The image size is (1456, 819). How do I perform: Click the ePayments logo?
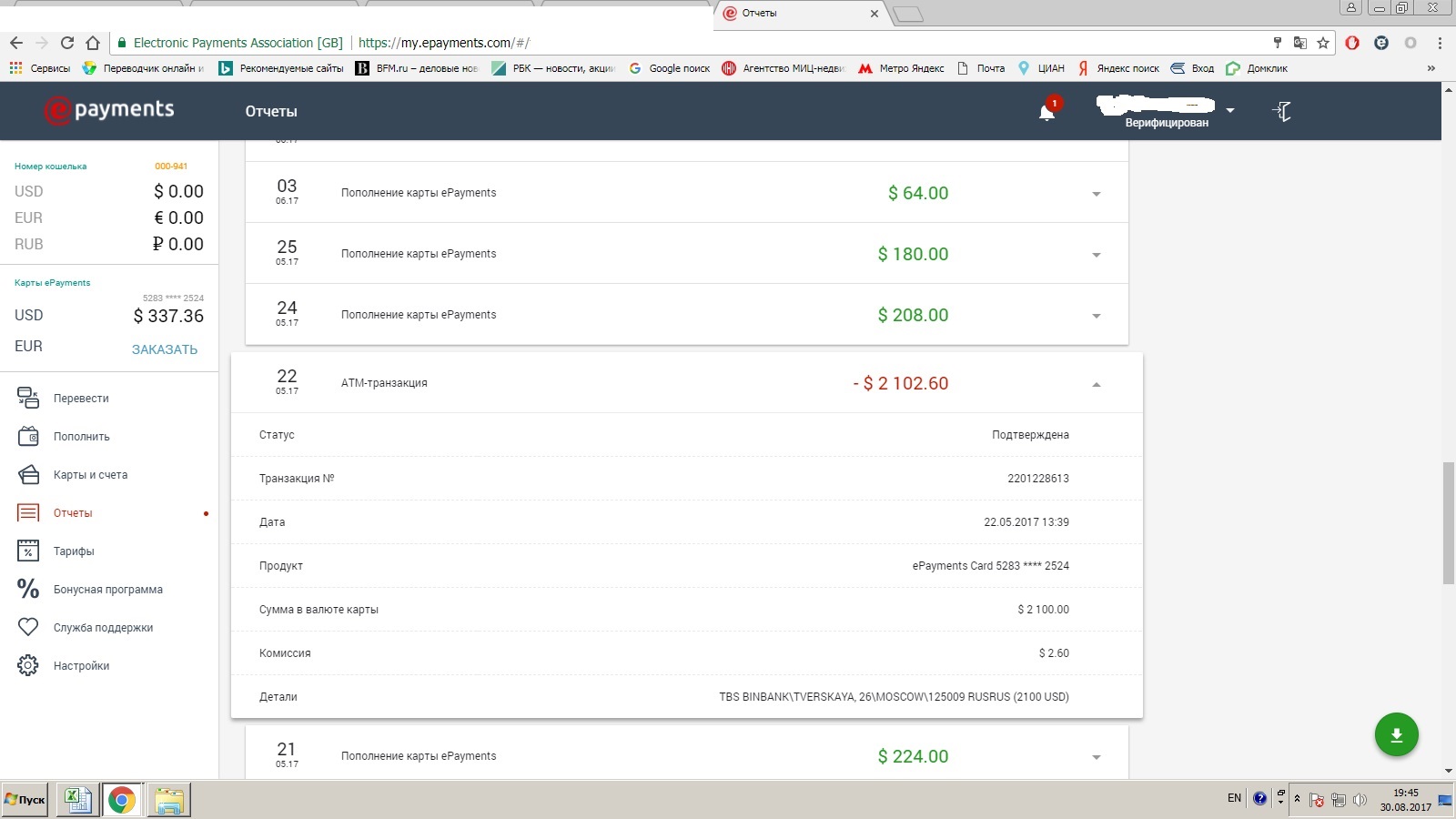109,110
